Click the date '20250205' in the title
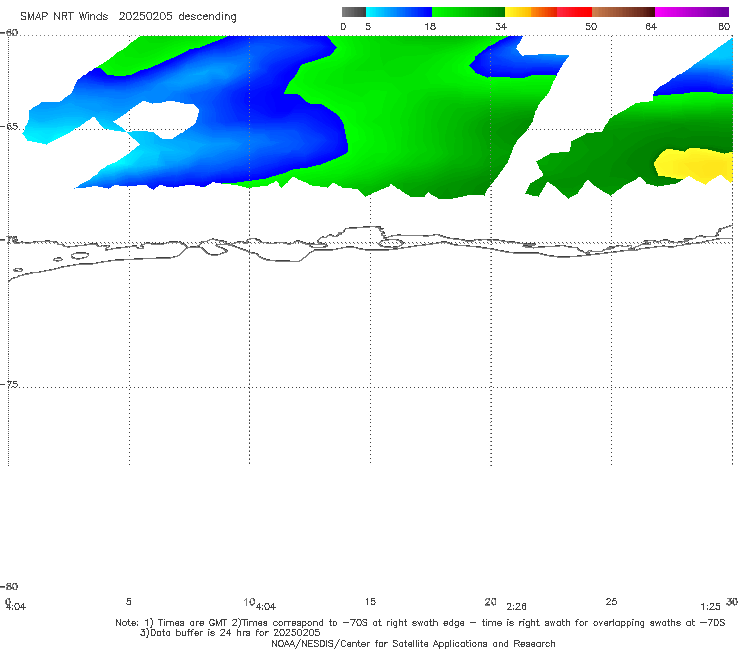The height and width of the screenshot is (650, 740). click(145, 16)
